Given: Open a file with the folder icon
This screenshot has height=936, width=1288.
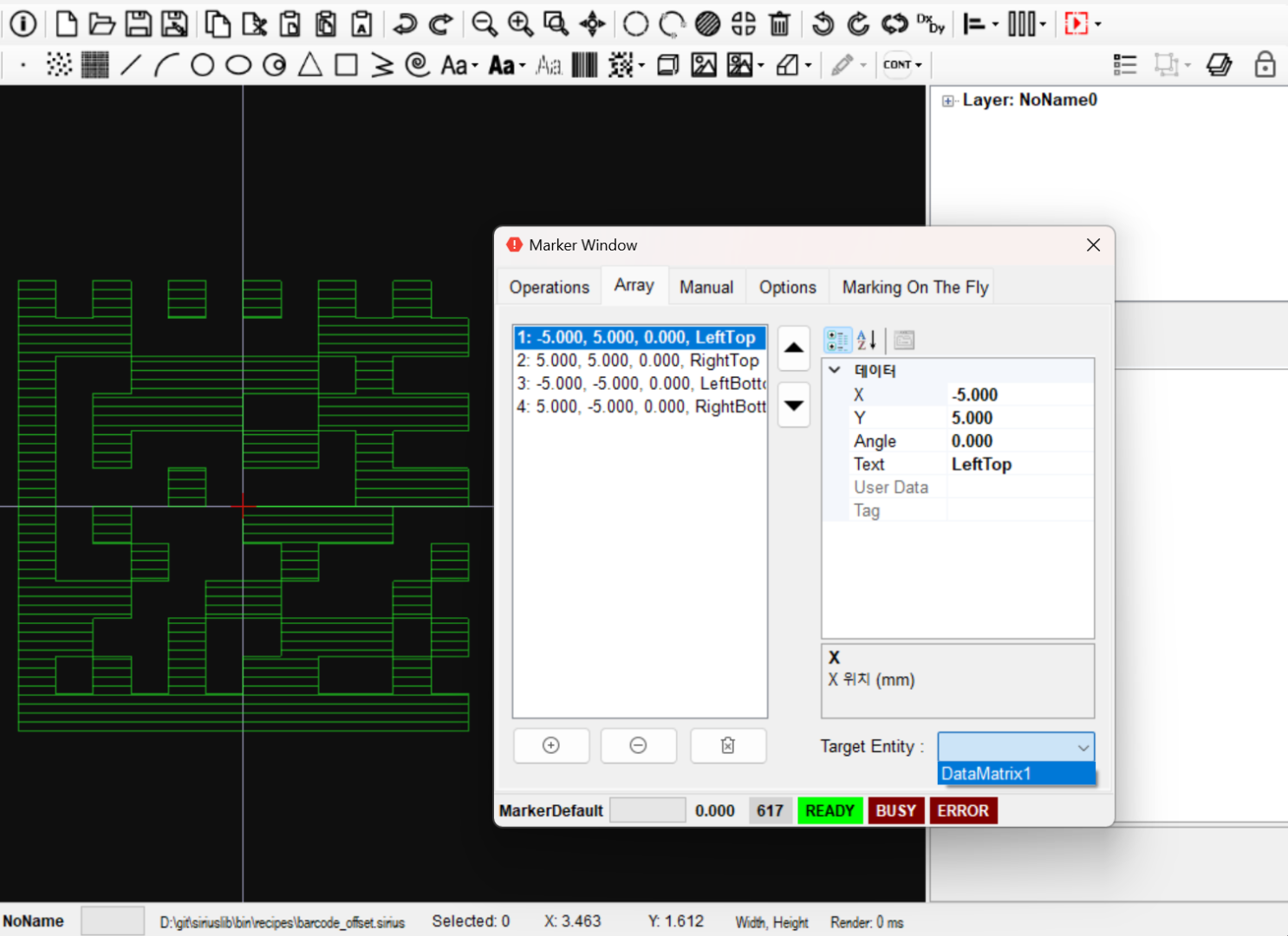Looking at the screenshot, I should 102,23.
